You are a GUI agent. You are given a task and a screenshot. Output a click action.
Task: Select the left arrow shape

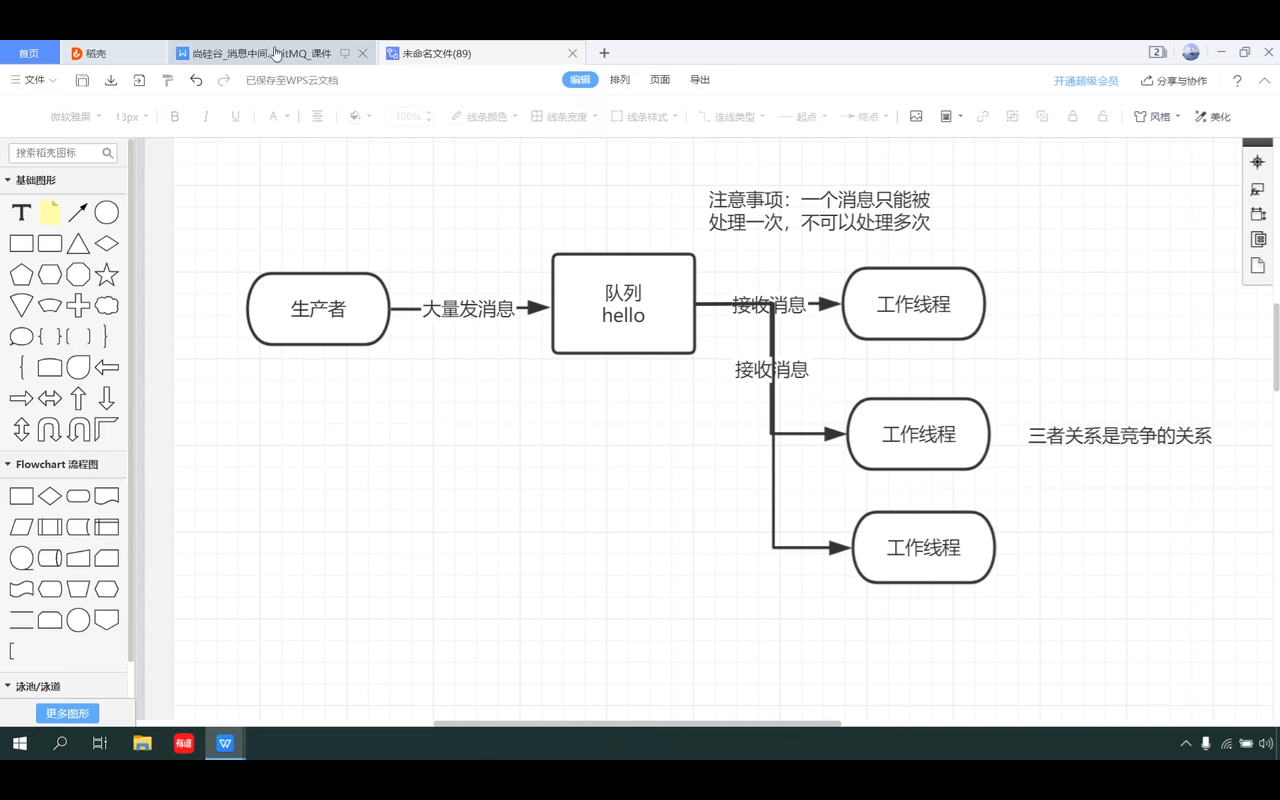click(x=107, y=367)
